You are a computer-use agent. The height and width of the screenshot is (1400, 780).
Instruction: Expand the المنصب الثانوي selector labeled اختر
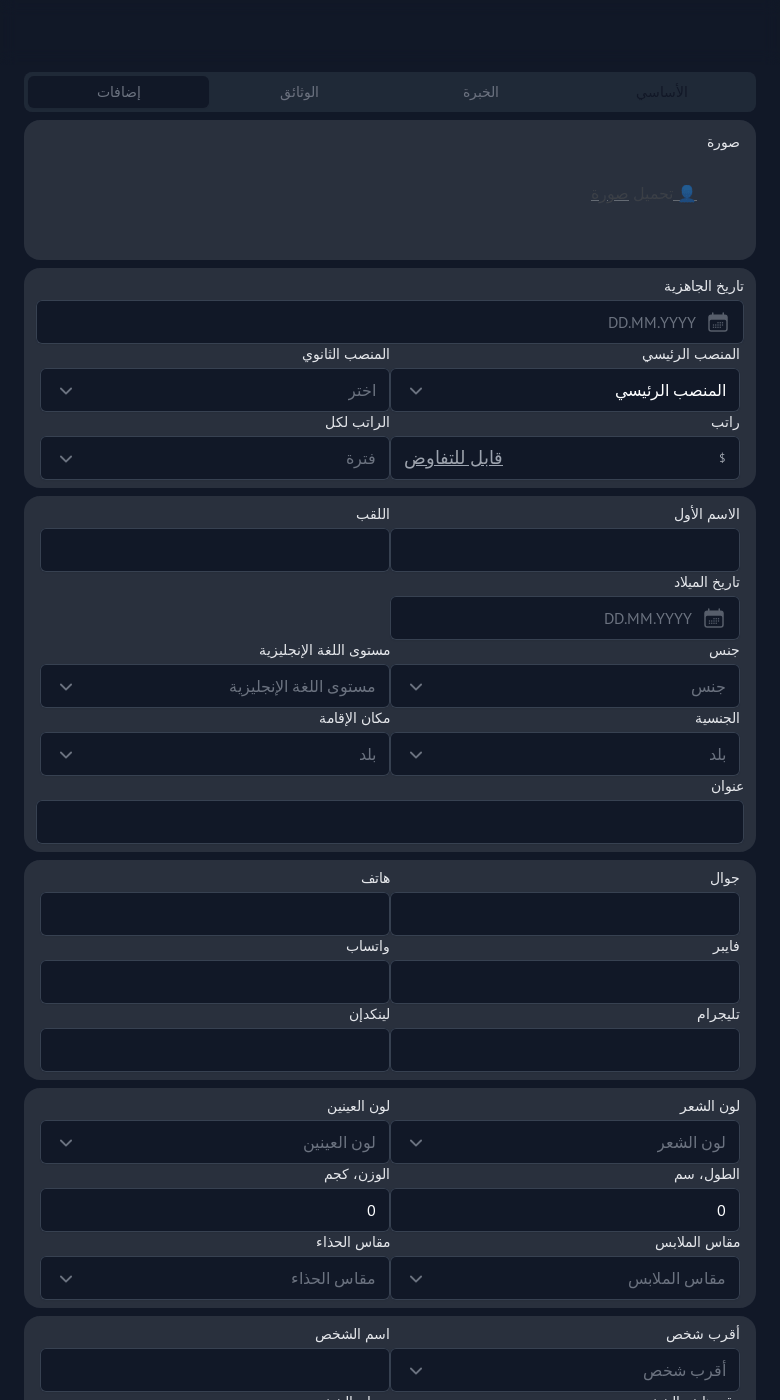pos(215,390)
